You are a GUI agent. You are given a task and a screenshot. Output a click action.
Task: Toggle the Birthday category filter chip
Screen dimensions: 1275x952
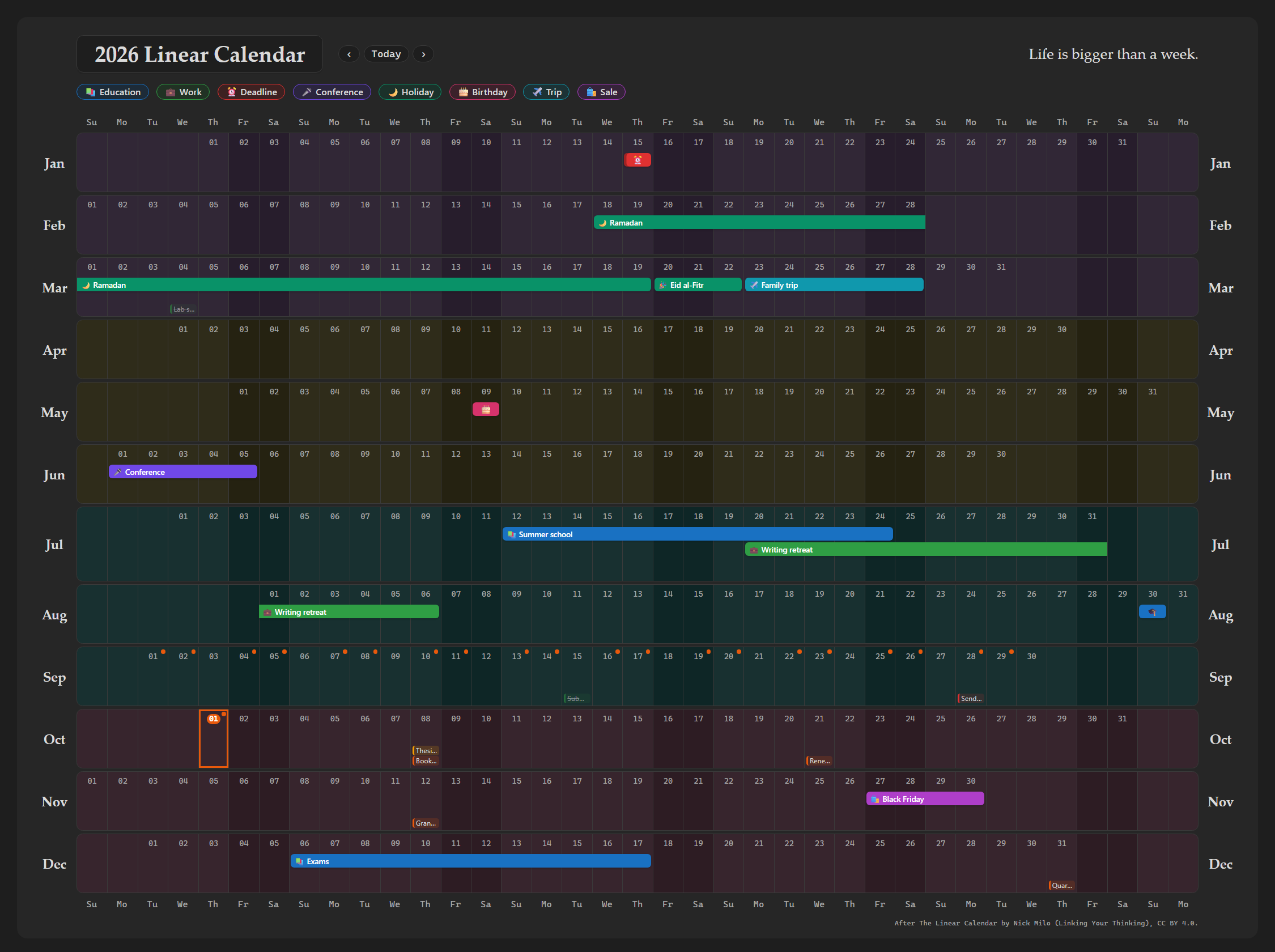coord(483,92)
